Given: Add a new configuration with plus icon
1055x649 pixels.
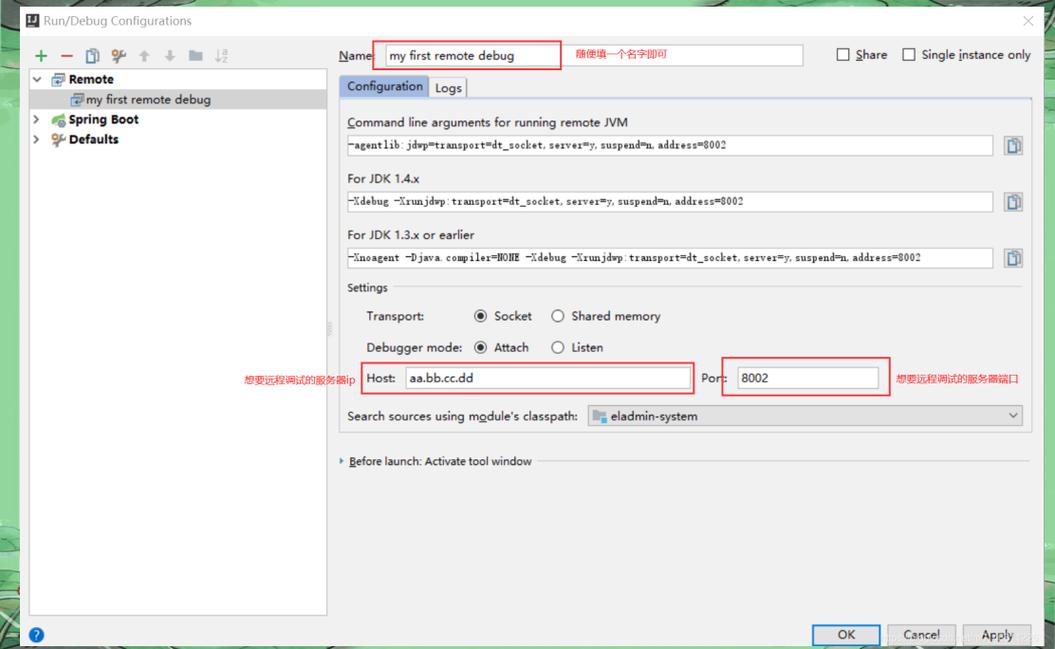Looking at the screenshot, I should 41,56.
